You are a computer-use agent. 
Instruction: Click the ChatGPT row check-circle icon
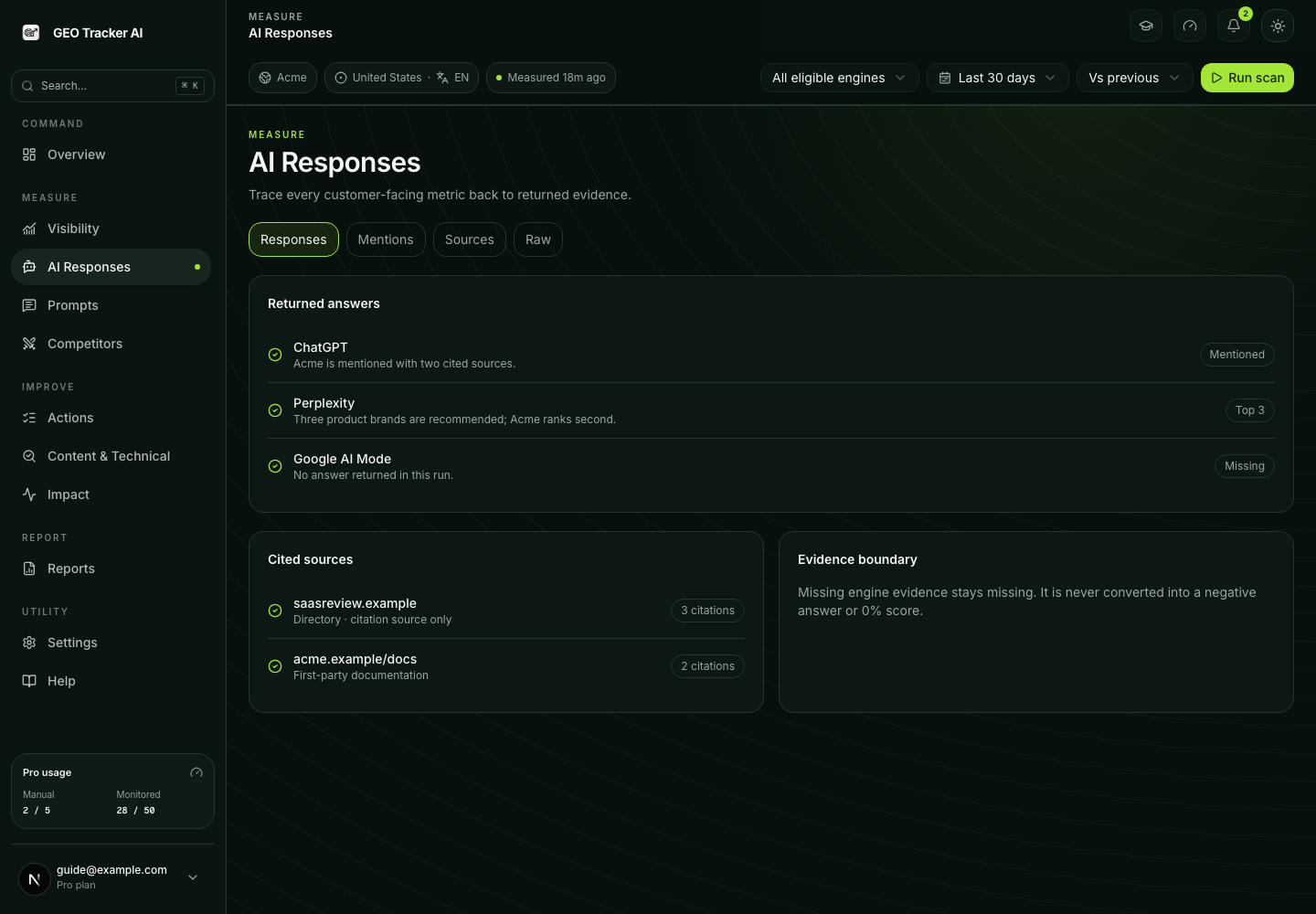275,355
